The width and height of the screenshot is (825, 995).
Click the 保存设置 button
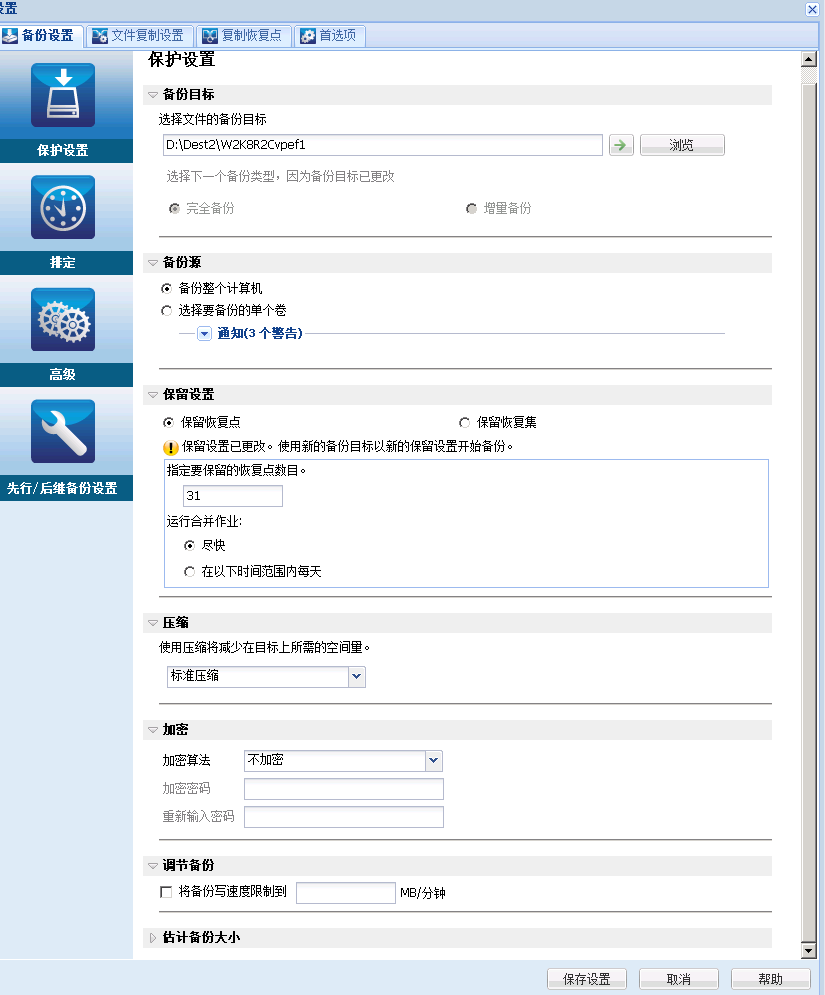click(586, 978)
